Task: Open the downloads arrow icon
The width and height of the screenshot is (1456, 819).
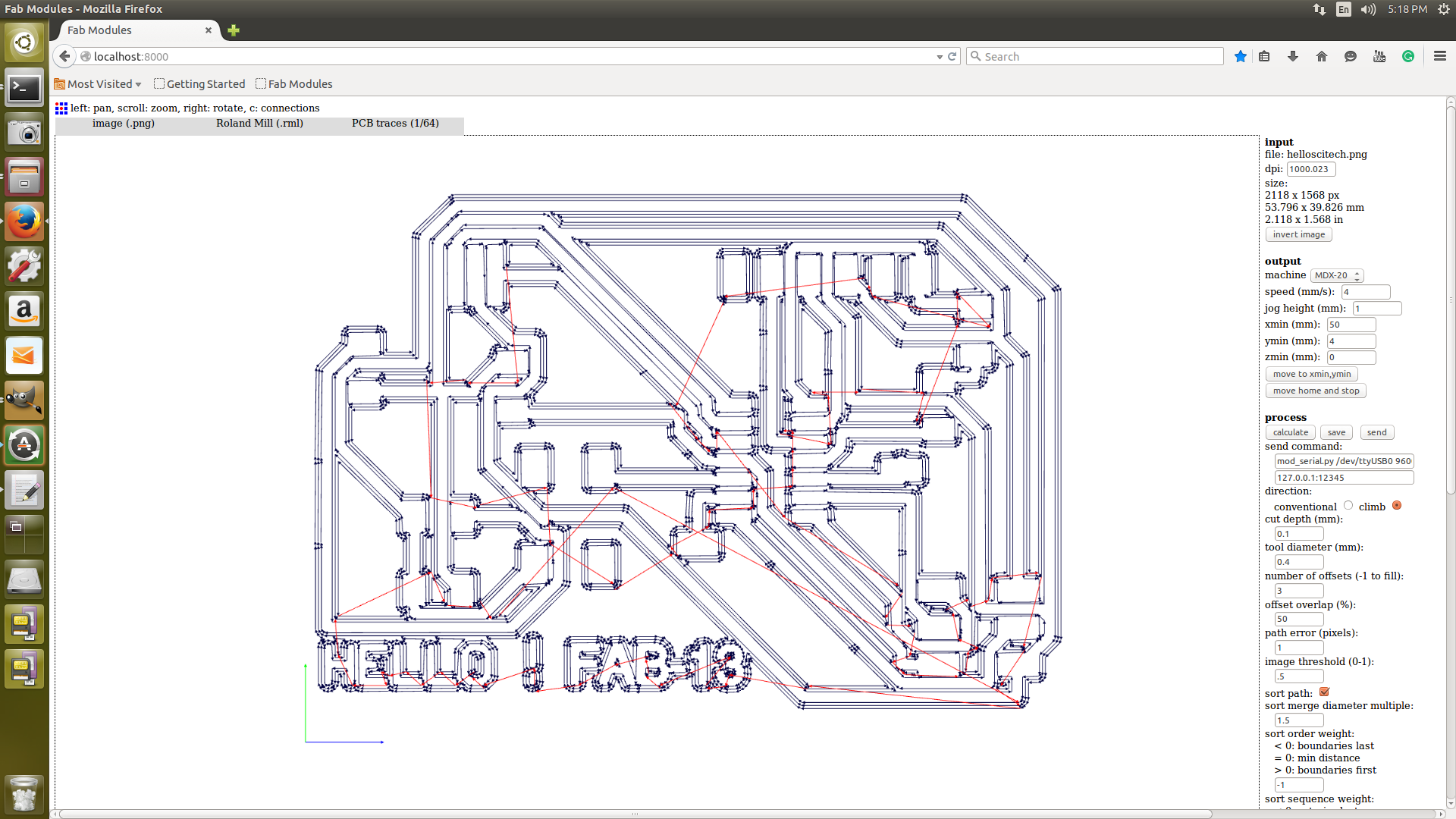Action: pyautogui.click(x=1293, y=56)
